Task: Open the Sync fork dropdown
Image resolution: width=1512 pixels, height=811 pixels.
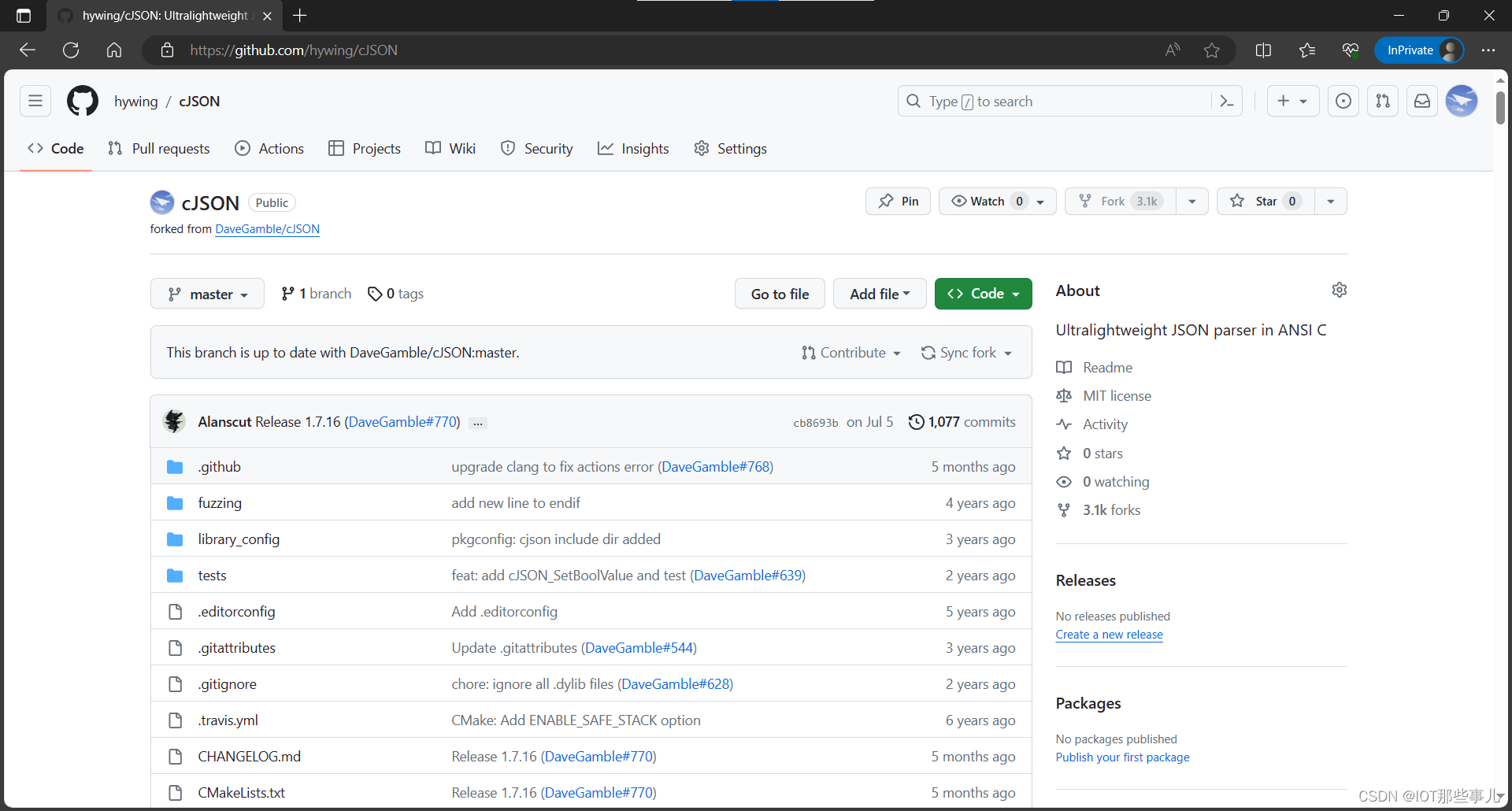Action: click(x=967, y=353)
